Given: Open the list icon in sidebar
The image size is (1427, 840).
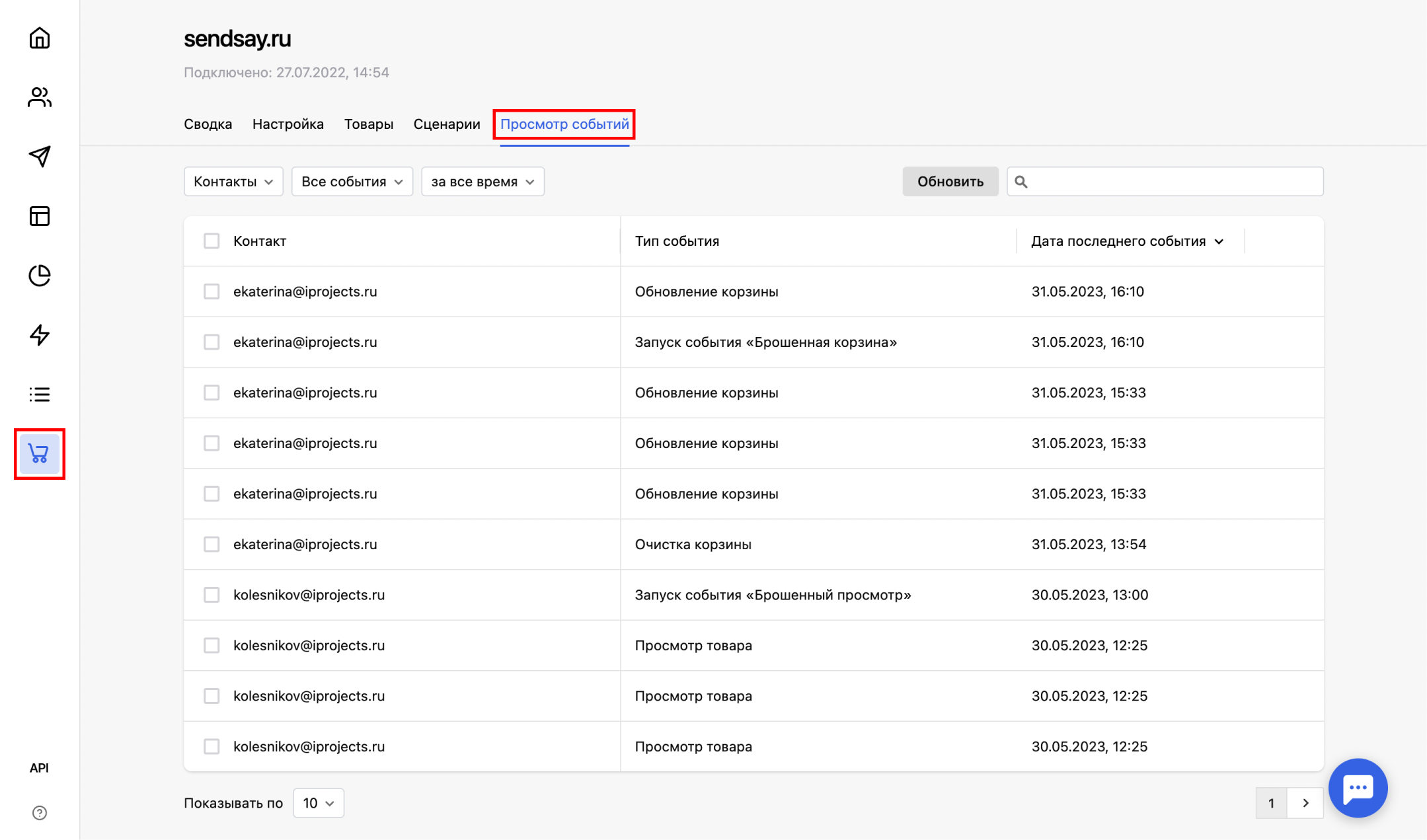Looking at the screenshot, I should pos(40,395).
